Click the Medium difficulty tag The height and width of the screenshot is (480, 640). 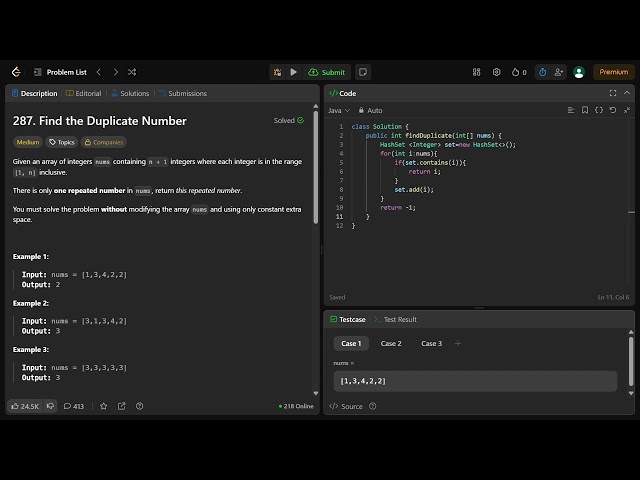[28, 142]
